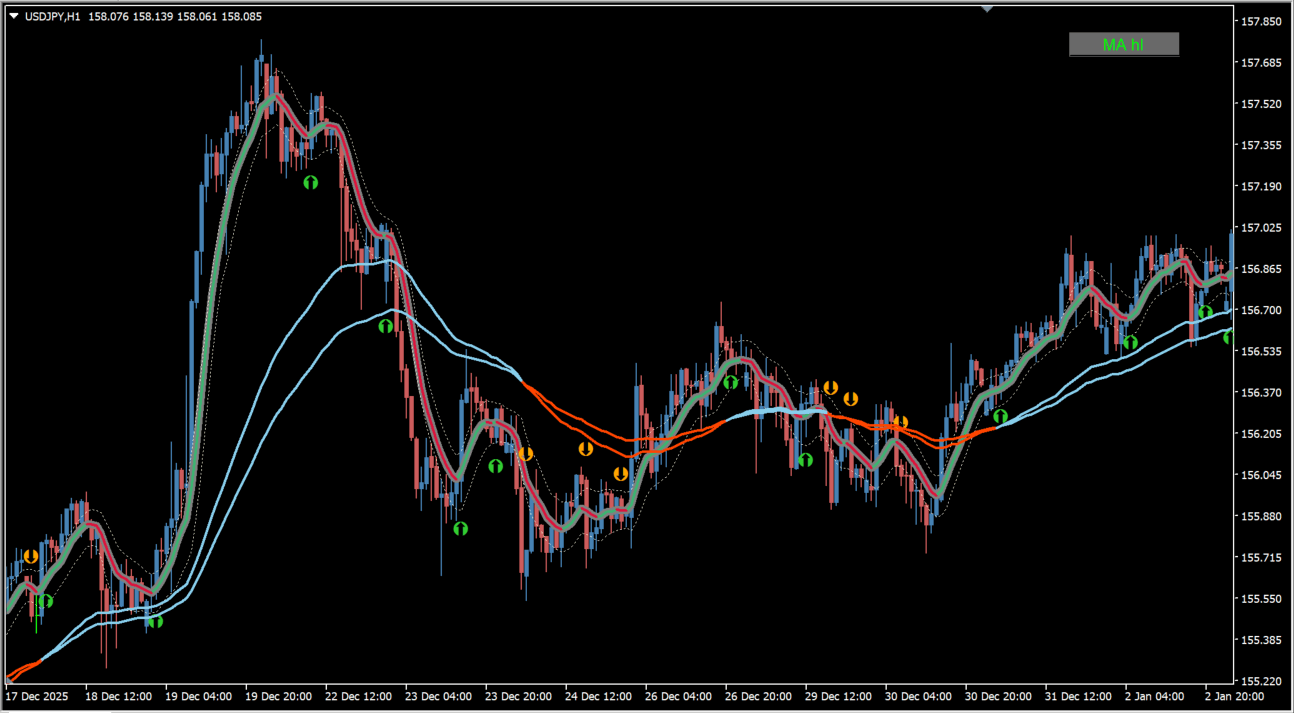
Task: Click the orange down arrow near 17 Dec 2025
Action: click(31, 556)
